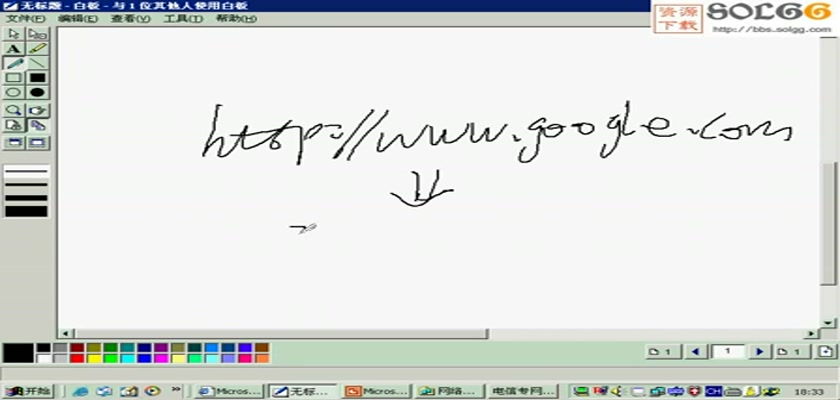
Task: Insert a new page
Action: pyautogui.click(x=826, y=352)
